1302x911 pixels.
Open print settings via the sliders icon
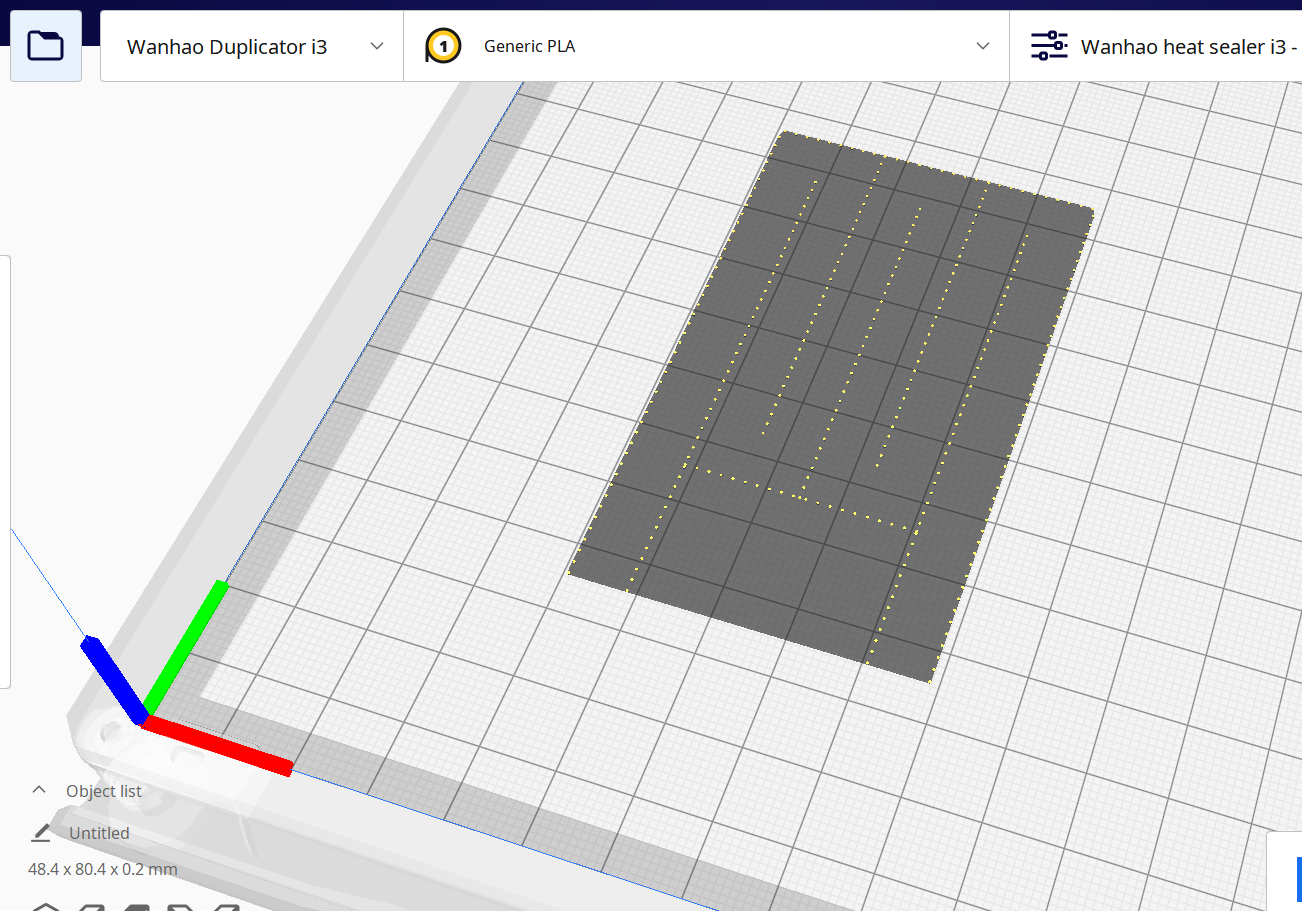[x=1049, y=45]
